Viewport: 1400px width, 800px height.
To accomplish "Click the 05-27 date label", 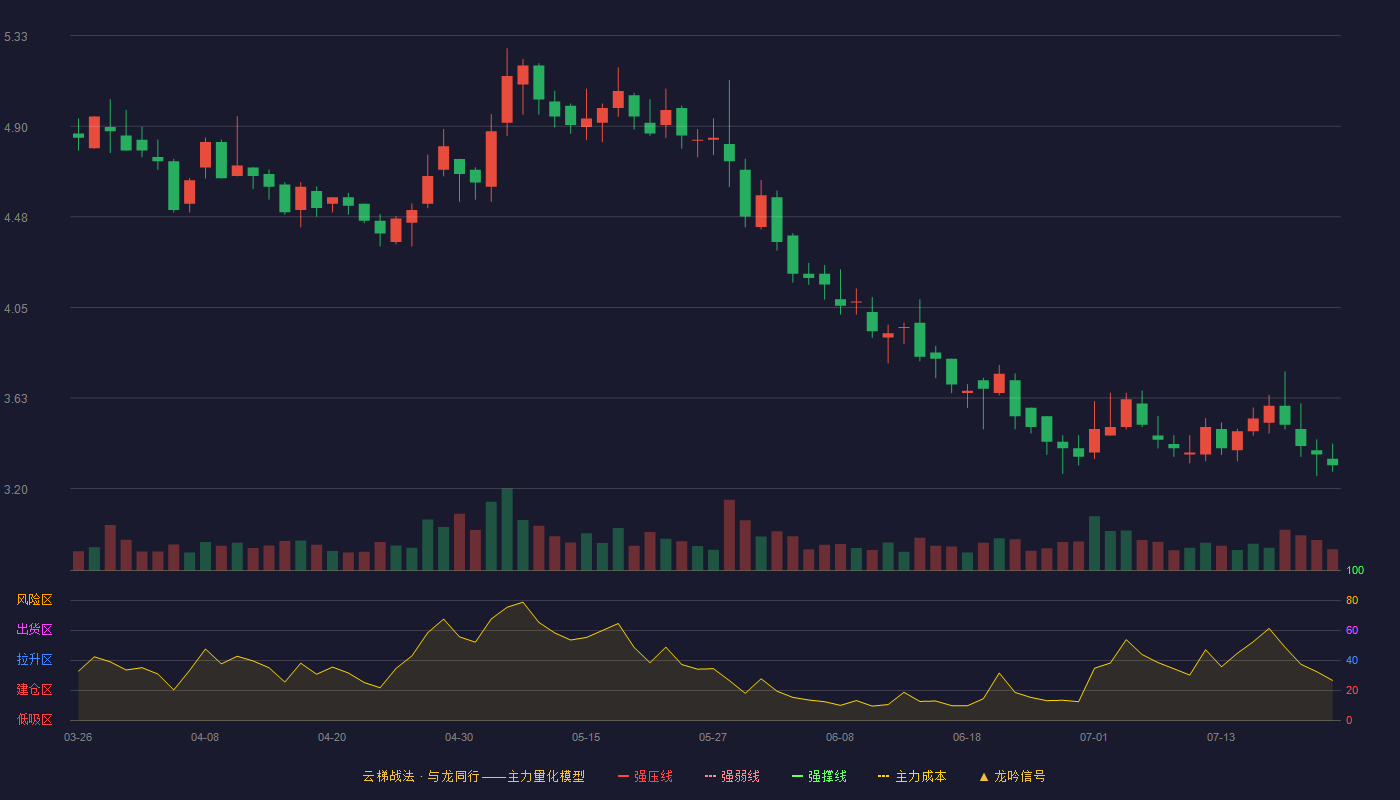I will [x=713, y=737].
